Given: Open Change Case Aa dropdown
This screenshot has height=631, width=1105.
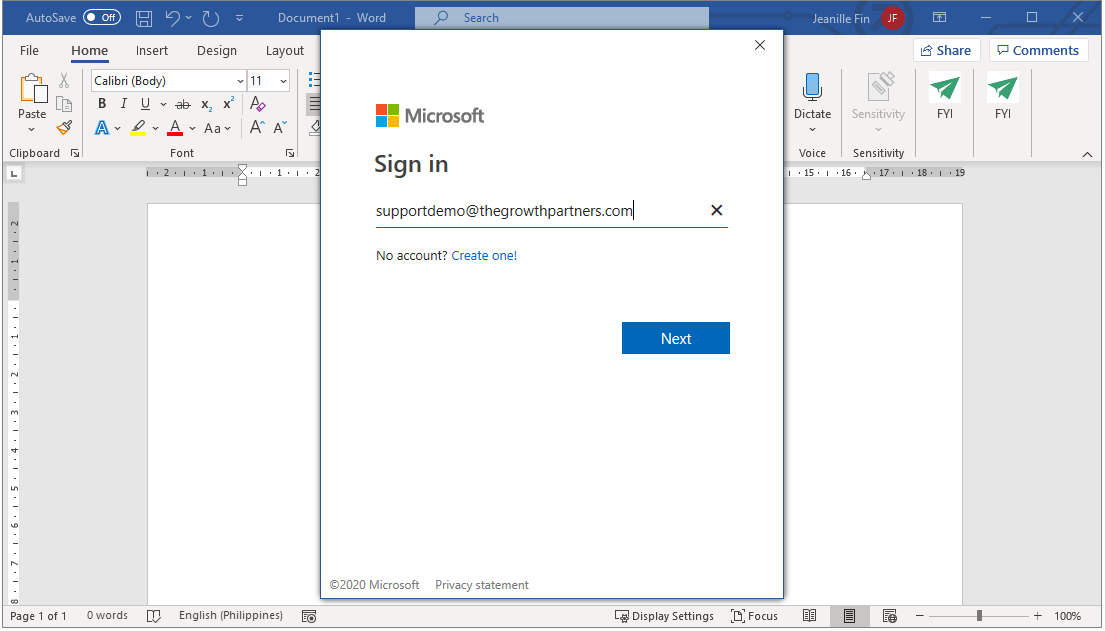Looking at the screenshot, I should coord(217,128).
